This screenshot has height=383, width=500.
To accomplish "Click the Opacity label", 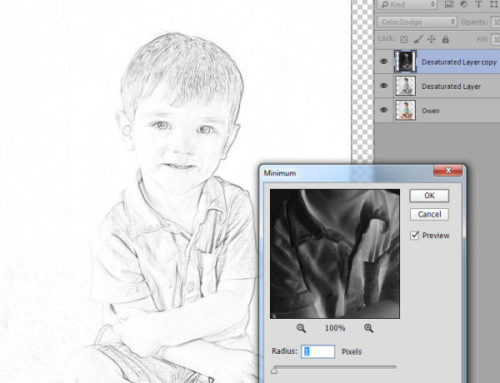I will (x=474, y=22).
